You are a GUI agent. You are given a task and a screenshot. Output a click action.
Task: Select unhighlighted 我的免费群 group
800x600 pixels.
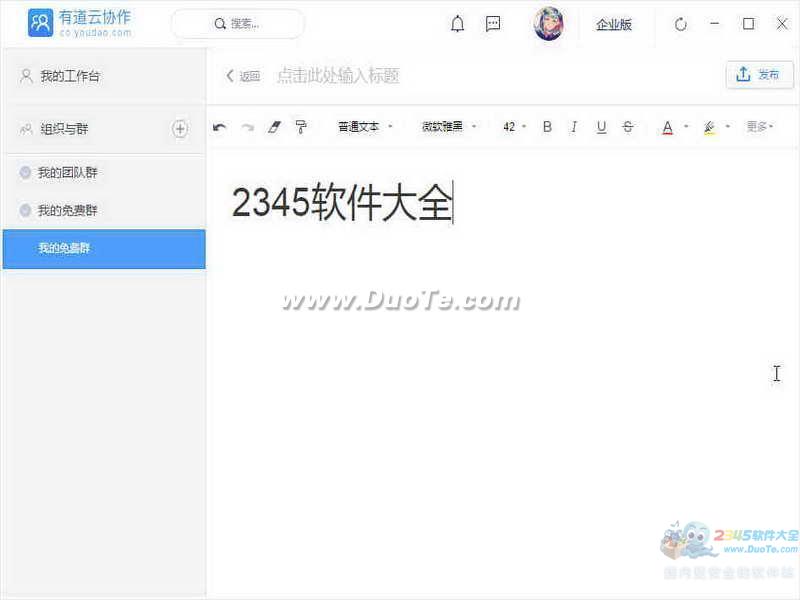[x=104, y=210]
